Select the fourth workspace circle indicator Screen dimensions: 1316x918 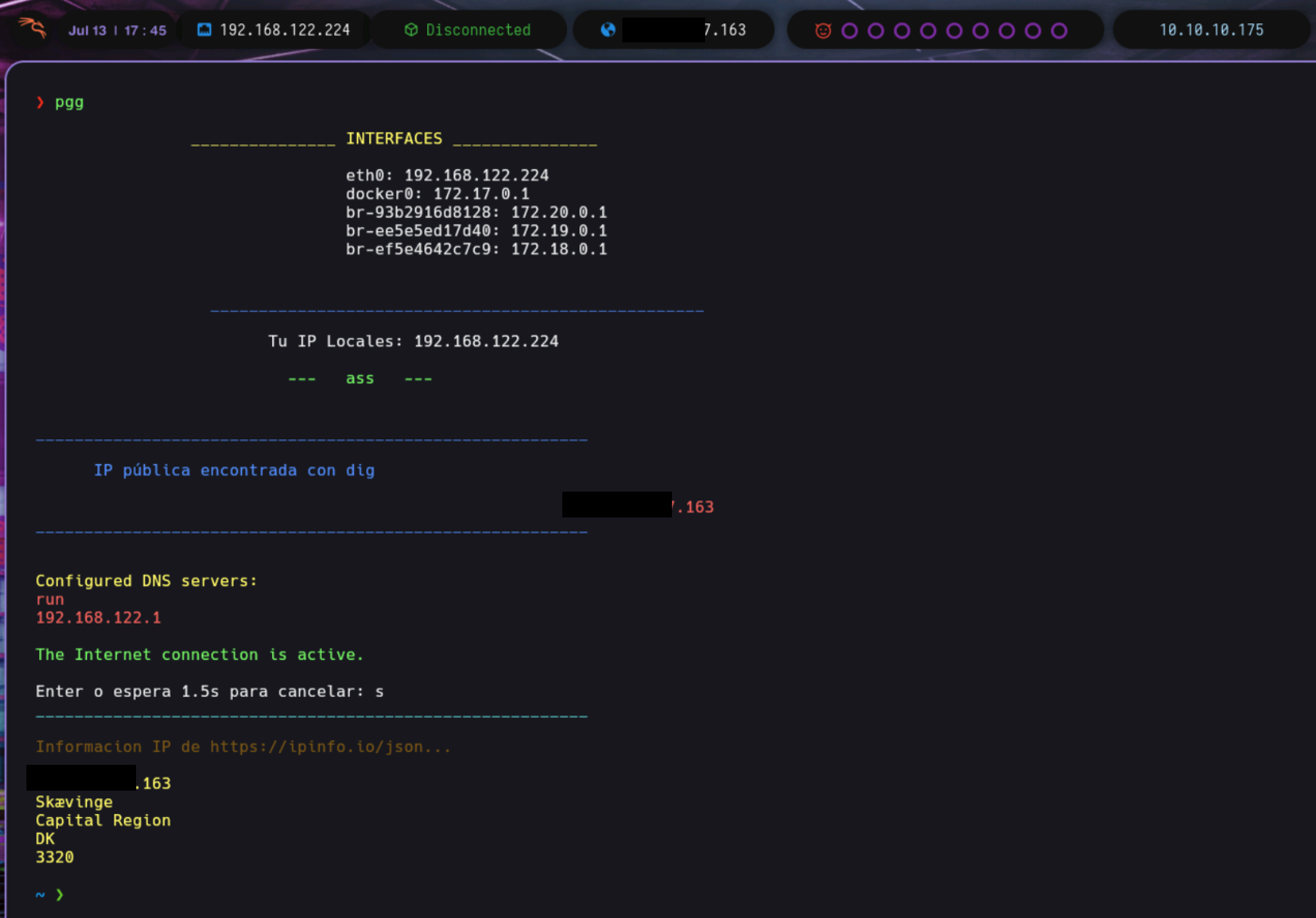point(928,31)
